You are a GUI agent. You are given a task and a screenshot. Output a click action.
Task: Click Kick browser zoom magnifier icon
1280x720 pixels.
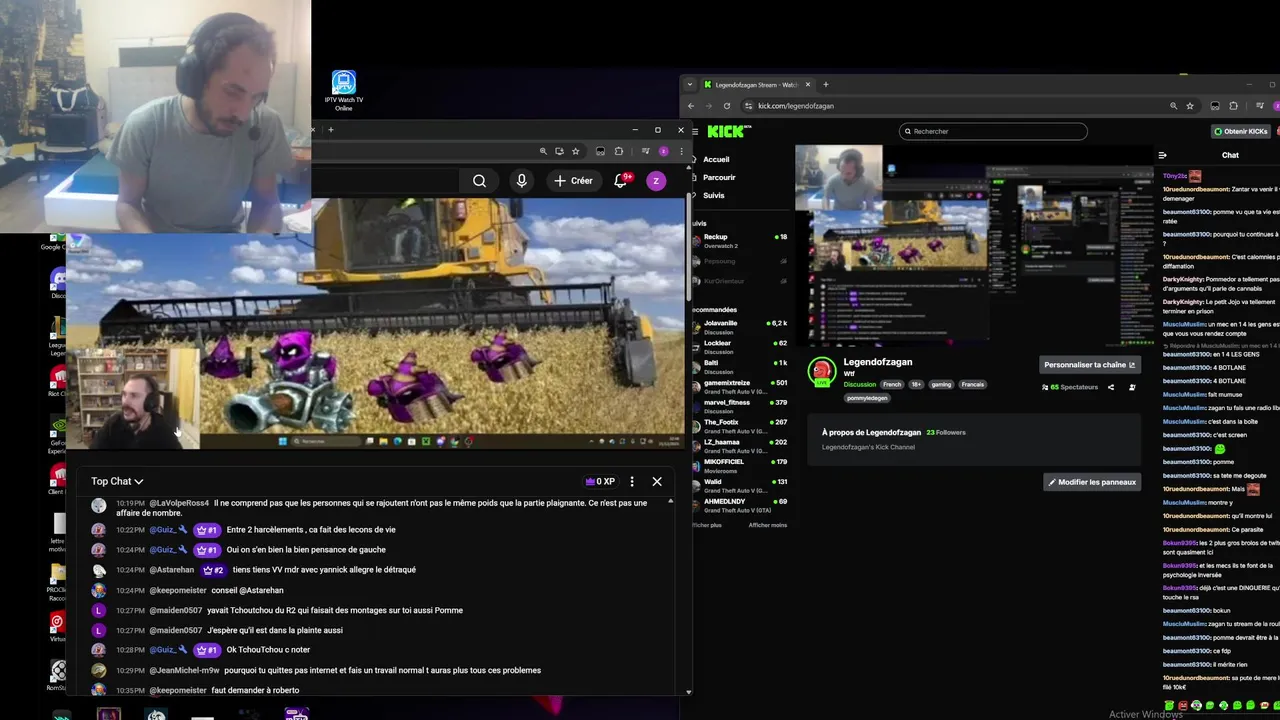point(1173,106)
